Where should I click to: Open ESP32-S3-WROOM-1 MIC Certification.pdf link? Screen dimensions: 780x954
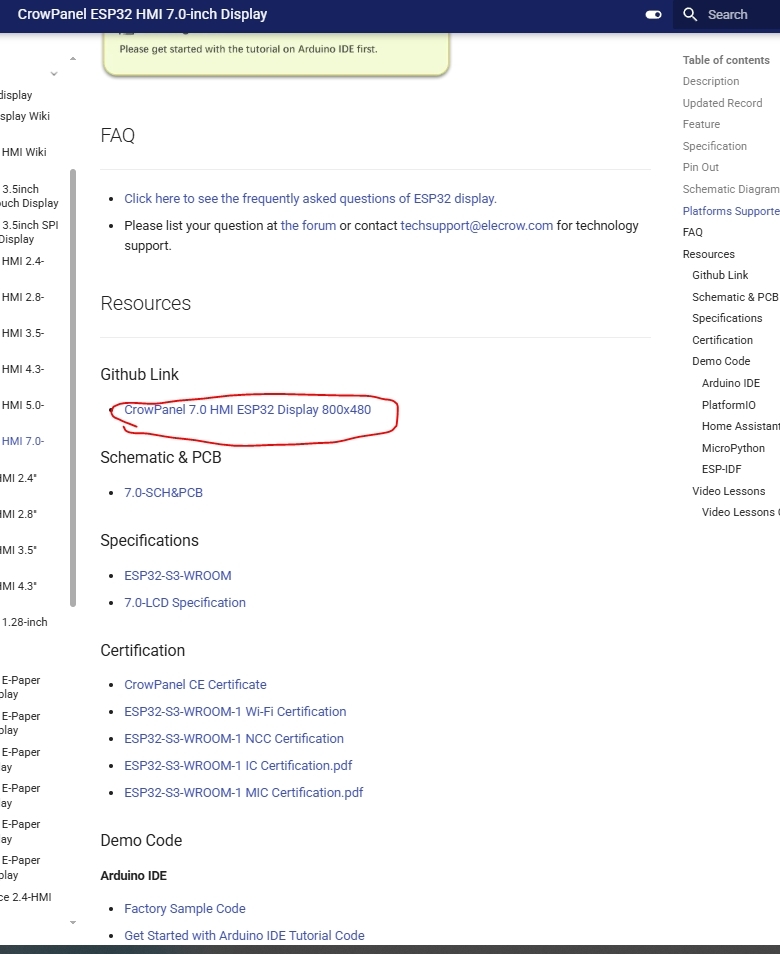point(243,792)
